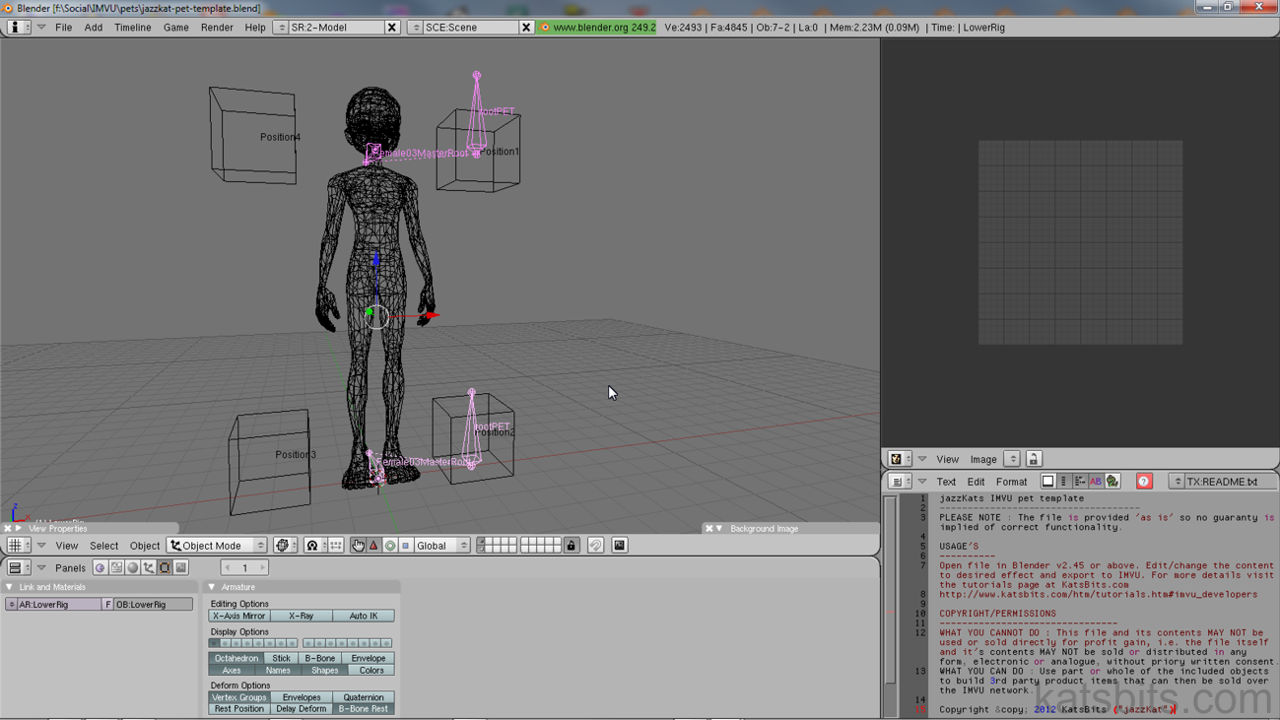
Task: Click the current frame number field
Action: pos(245,567)
